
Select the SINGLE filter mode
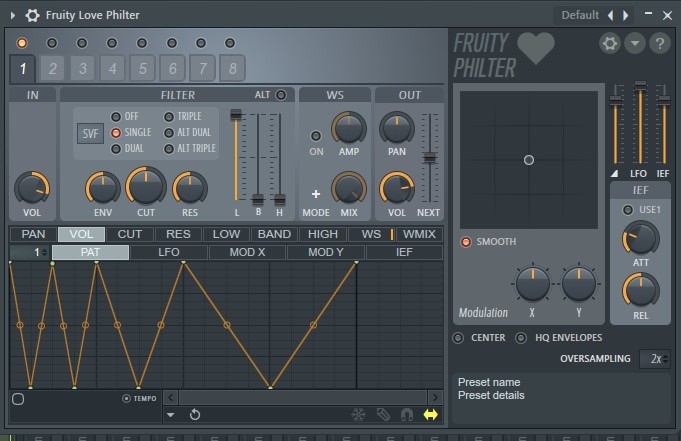[x=116, y=133]
